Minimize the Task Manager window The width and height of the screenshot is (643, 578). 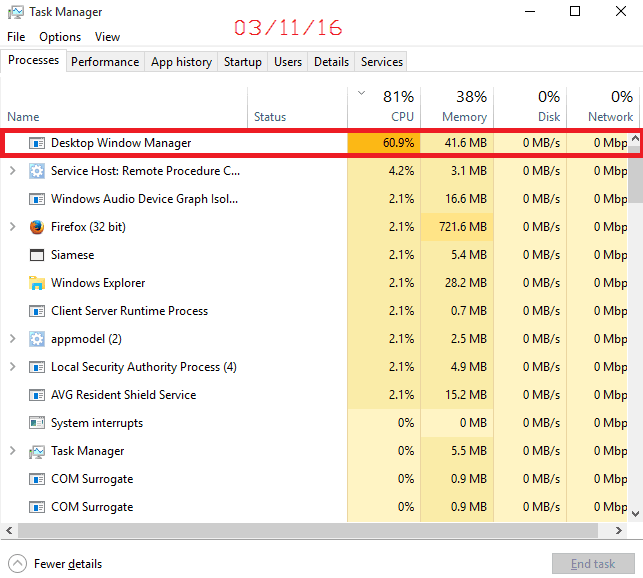[530, 11]
